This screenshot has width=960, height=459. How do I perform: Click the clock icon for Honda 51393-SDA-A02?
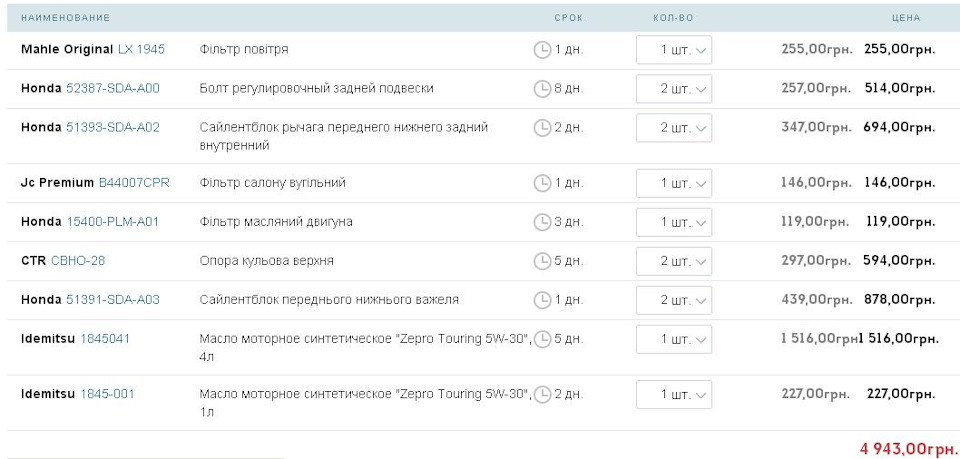[542, 128]
